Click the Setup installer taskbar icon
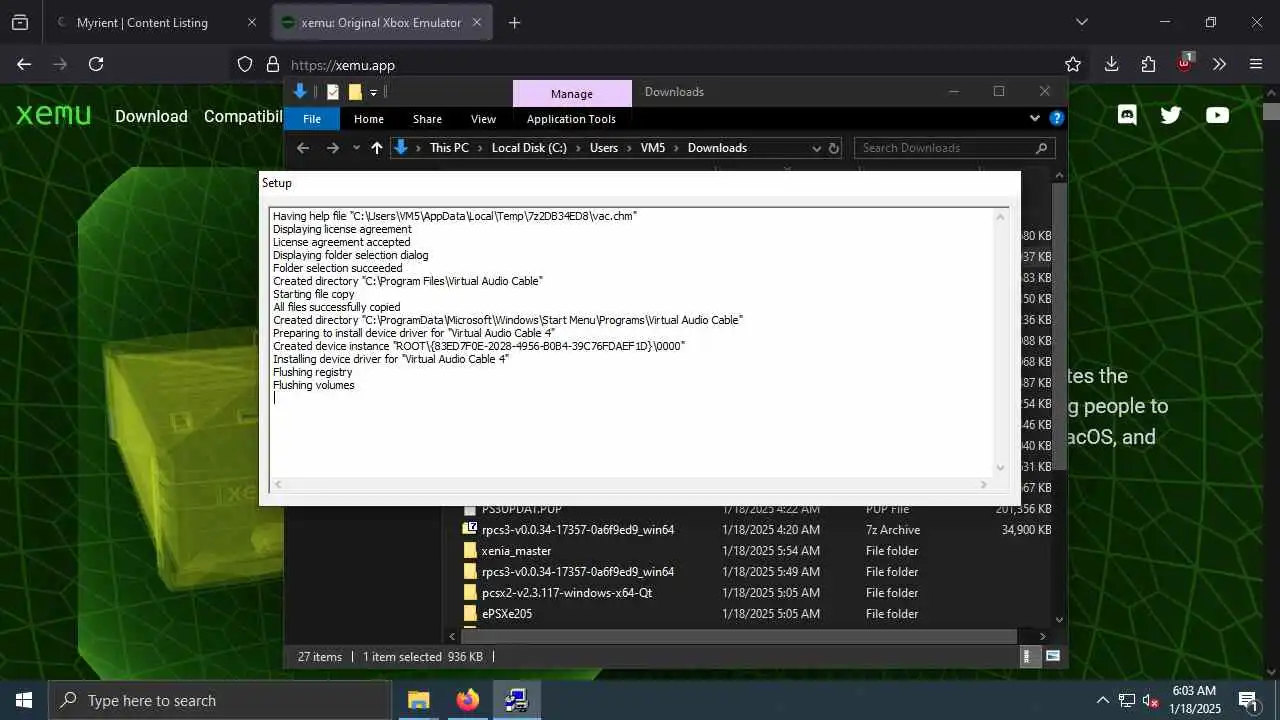 click(516, 700)
